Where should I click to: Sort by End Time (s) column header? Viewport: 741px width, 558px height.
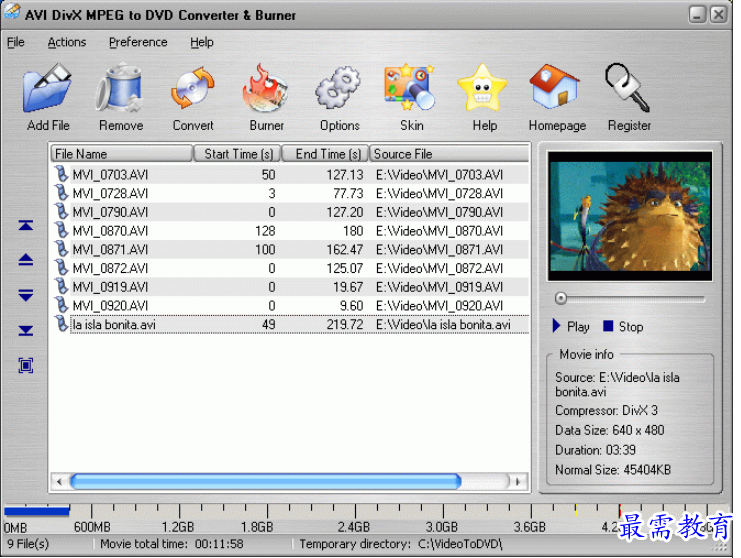pyautogui.click(x=325, y=154)
